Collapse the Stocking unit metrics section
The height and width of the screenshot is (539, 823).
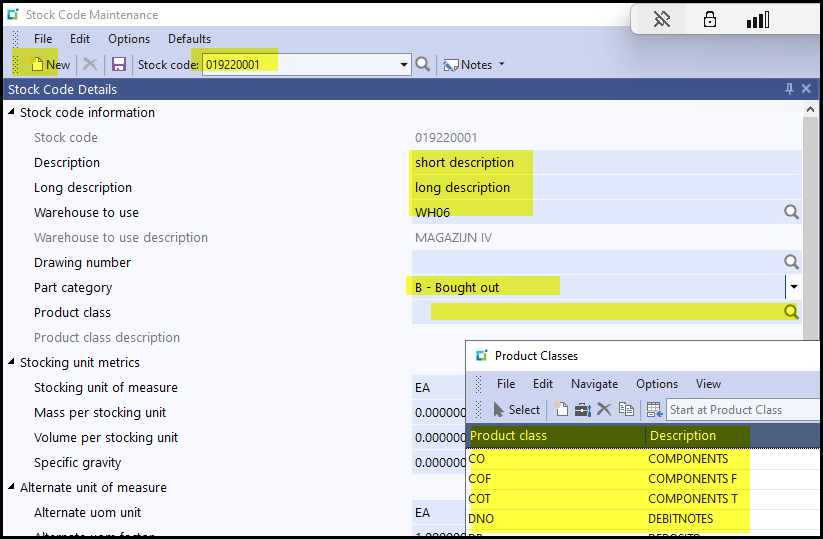tap(11, 363)
